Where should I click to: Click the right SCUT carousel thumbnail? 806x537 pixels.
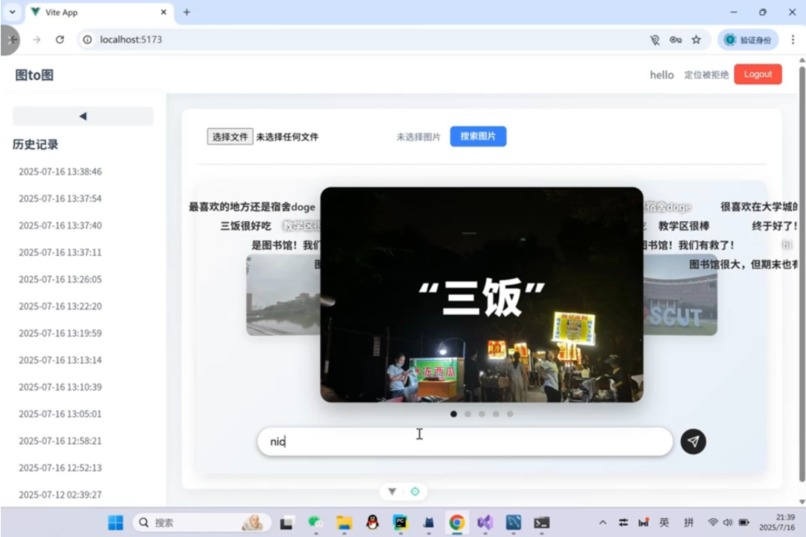[680, 295]
